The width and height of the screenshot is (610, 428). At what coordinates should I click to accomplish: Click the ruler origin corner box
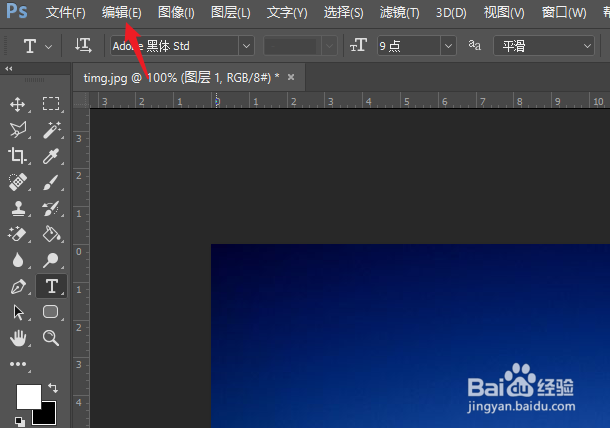[81, 100]
